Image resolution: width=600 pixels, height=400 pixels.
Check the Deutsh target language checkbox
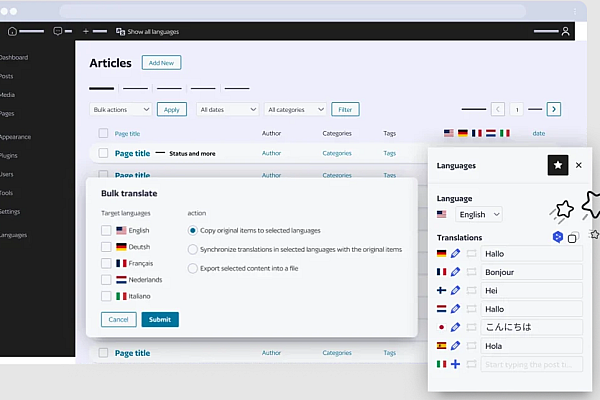click(107, 247)
